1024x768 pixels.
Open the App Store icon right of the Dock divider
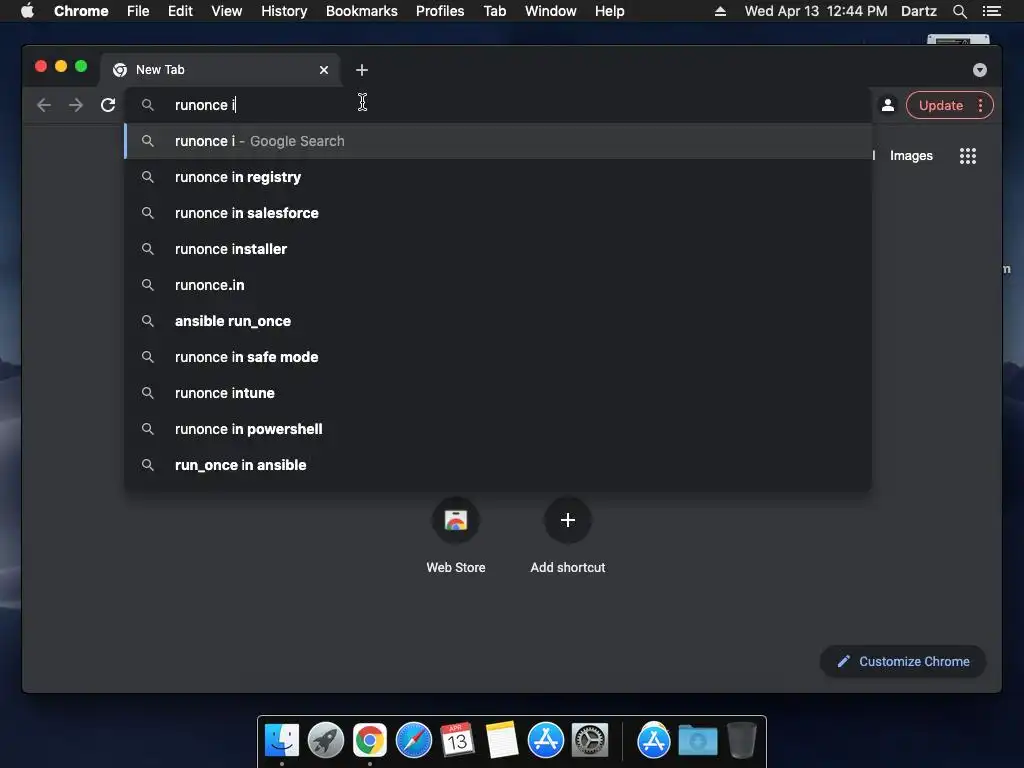coord(654,741)
